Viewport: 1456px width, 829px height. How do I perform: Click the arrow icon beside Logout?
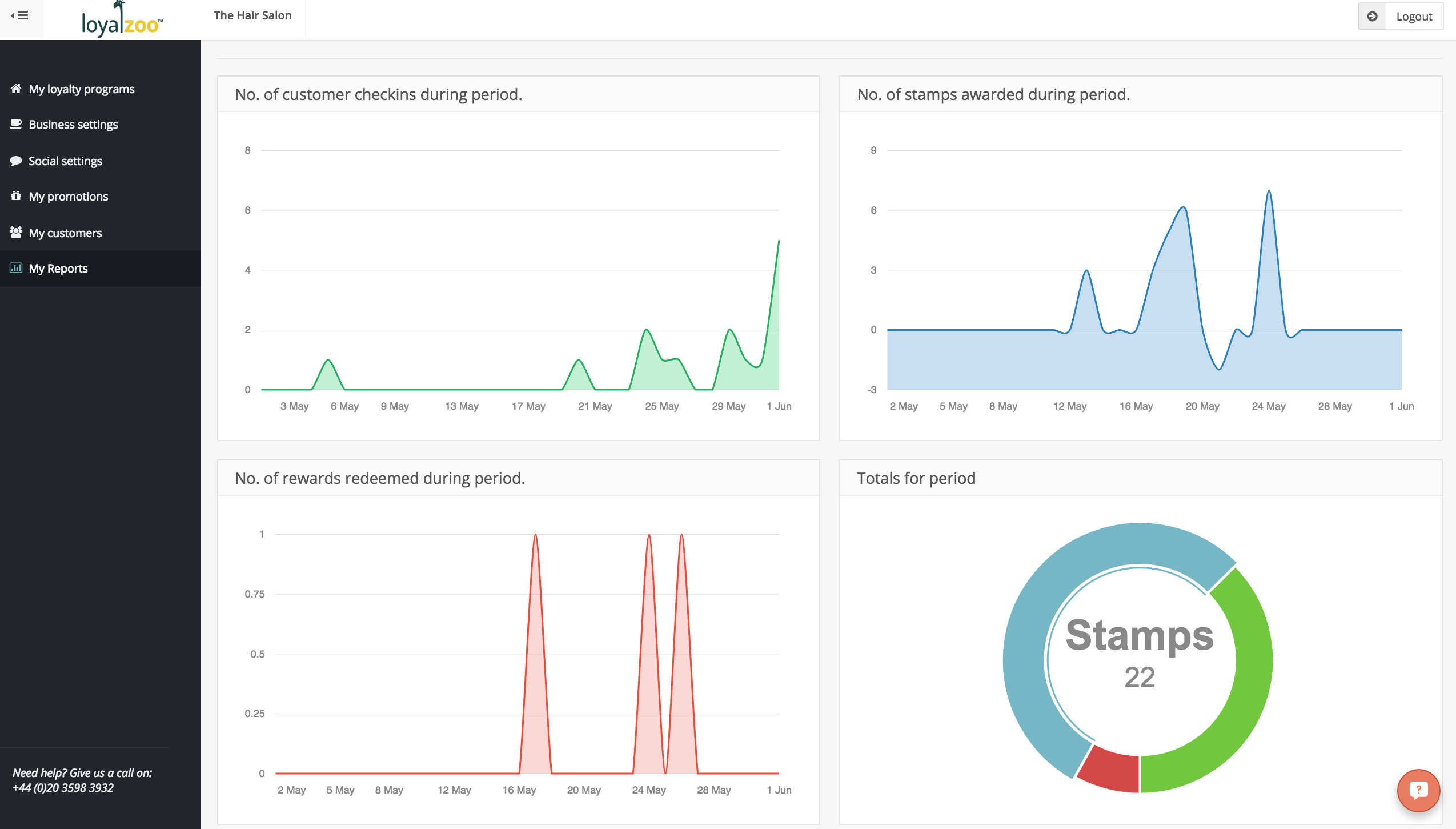click(1372, 17)
